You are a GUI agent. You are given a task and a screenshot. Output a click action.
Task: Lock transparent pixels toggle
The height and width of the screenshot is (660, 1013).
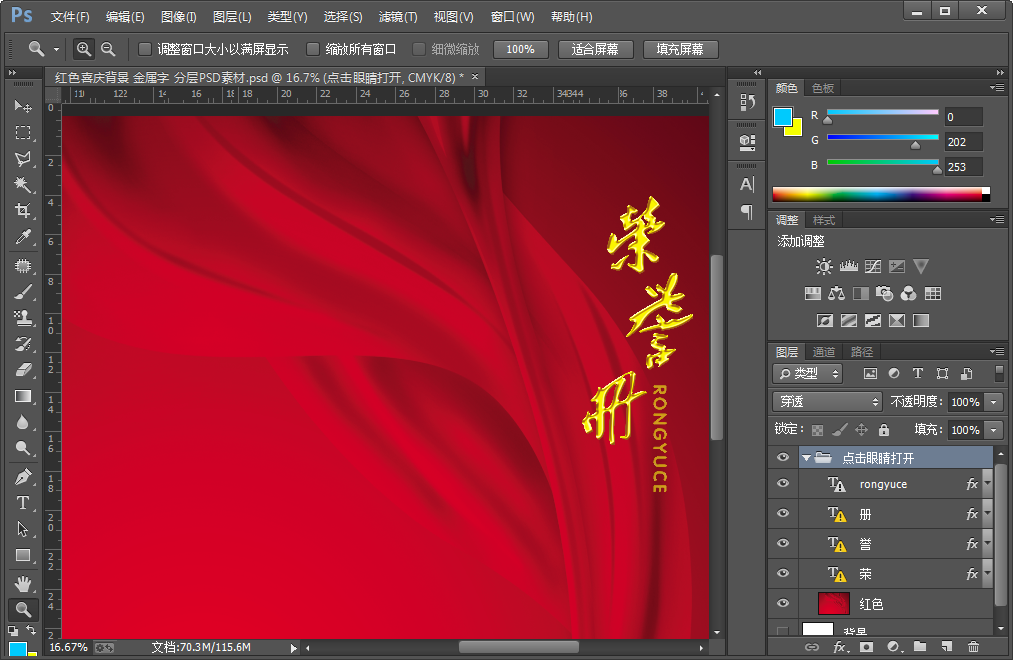tap(817, 429)
